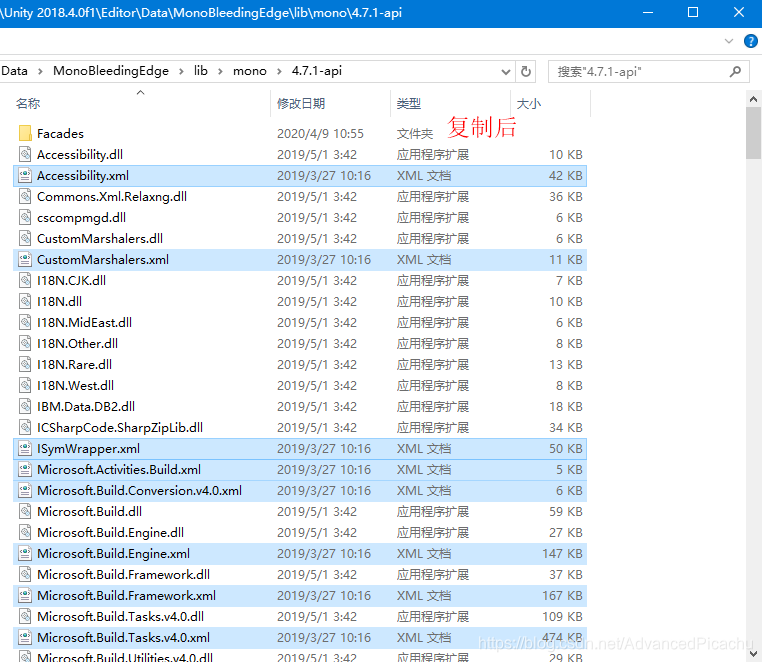Click the CustomMarshalers.dll file icon

(x=25, y=238)
